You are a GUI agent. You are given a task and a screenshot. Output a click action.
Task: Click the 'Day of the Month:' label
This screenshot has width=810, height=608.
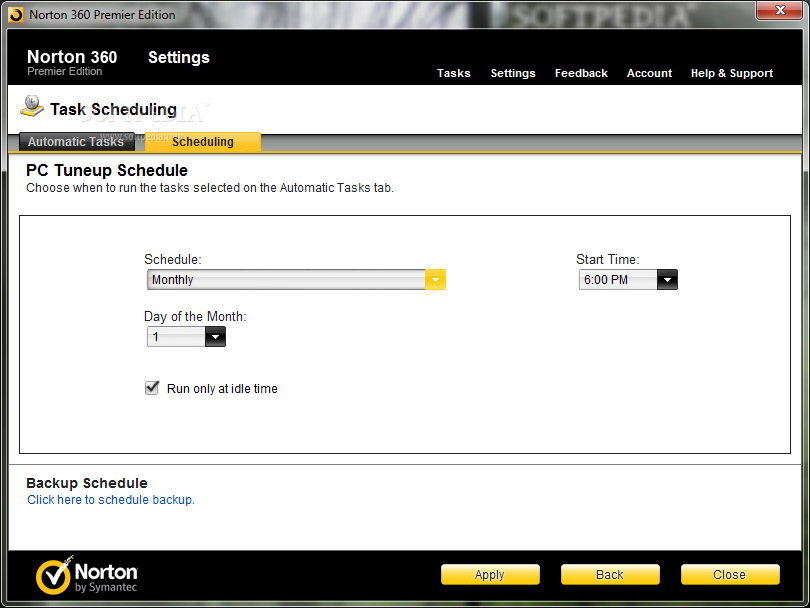(x=195, y=316)
